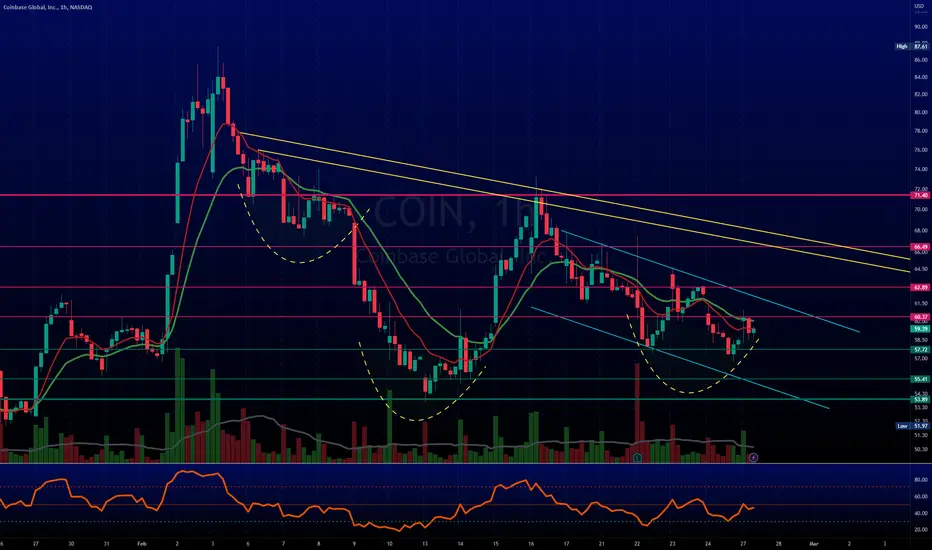Click the 27 date label near right side
Image resolution: width=932 pixels, height=550 pixels.
pyautogui.click(x=743, y=543)
